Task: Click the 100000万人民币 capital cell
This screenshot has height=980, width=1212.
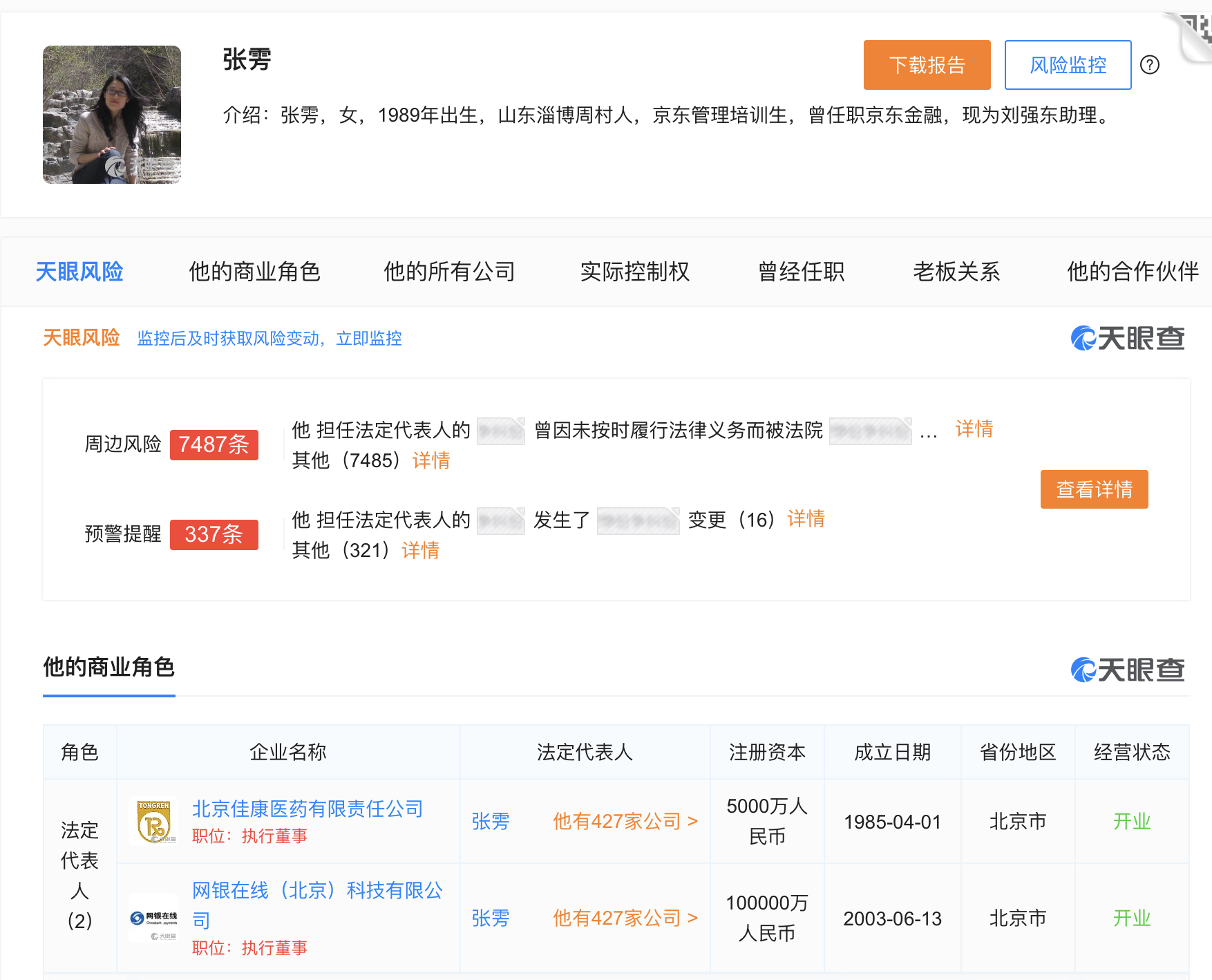Action: [767, 918]
